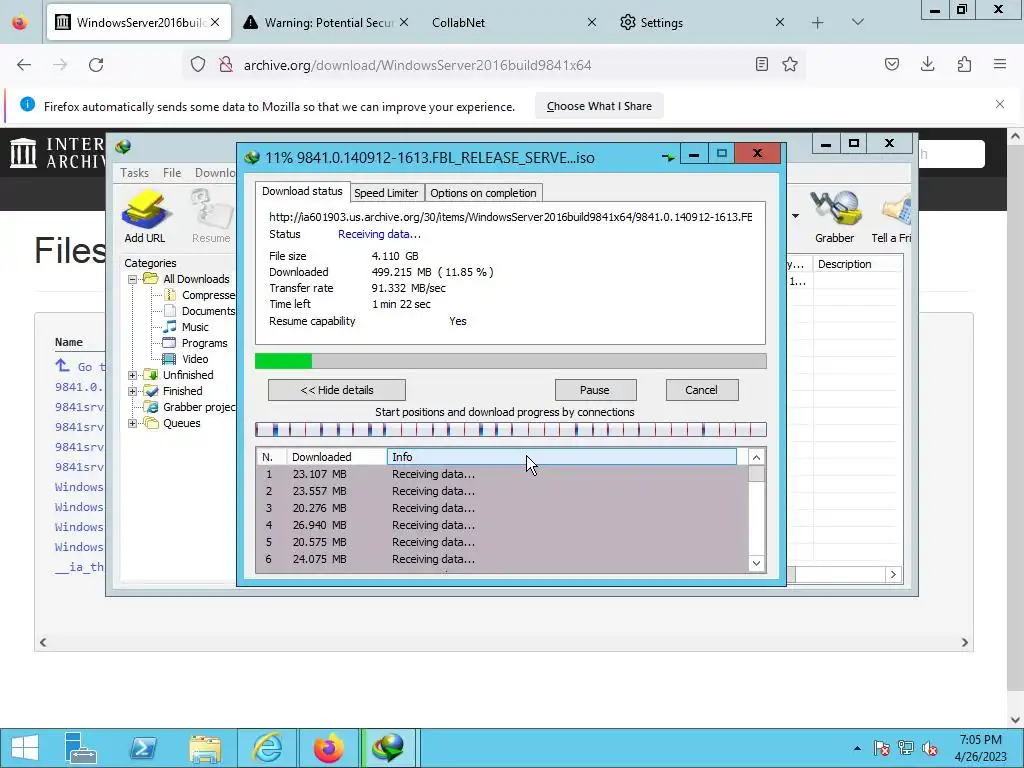Click the Tell a Friend toolbar icon
The height and width of the screenshot is (768, 1024).
pos(892,216)
